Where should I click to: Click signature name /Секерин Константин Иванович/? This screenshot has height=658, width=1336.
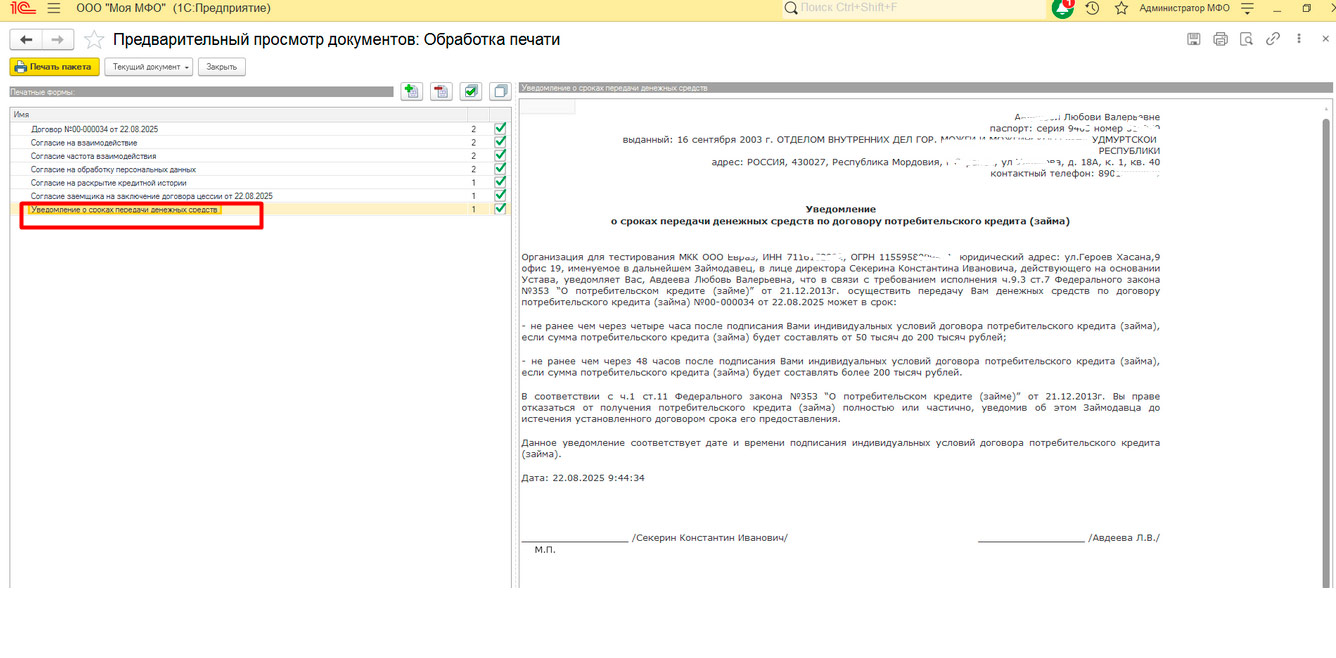(x=710, y=538)
